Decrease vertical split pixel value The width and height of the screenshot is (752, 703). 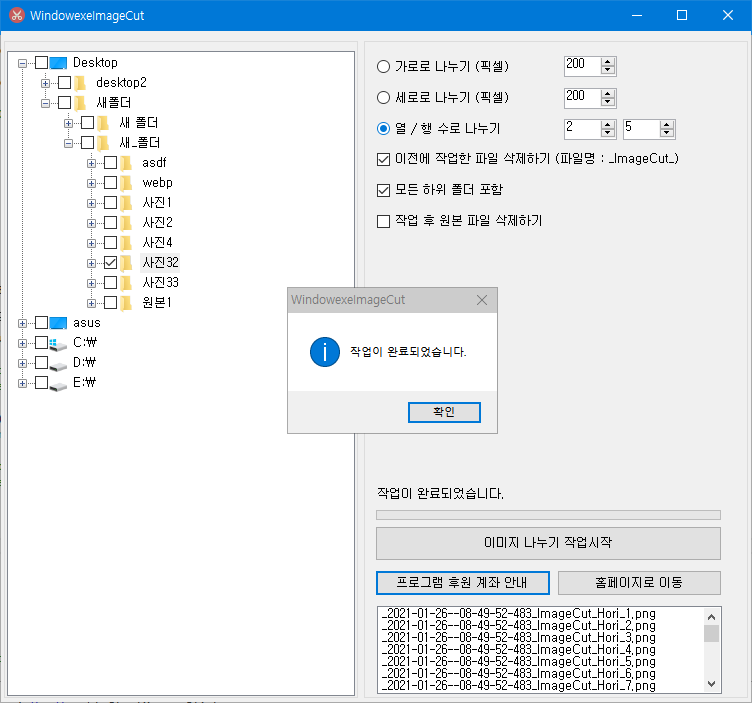[x=608, y=102]
